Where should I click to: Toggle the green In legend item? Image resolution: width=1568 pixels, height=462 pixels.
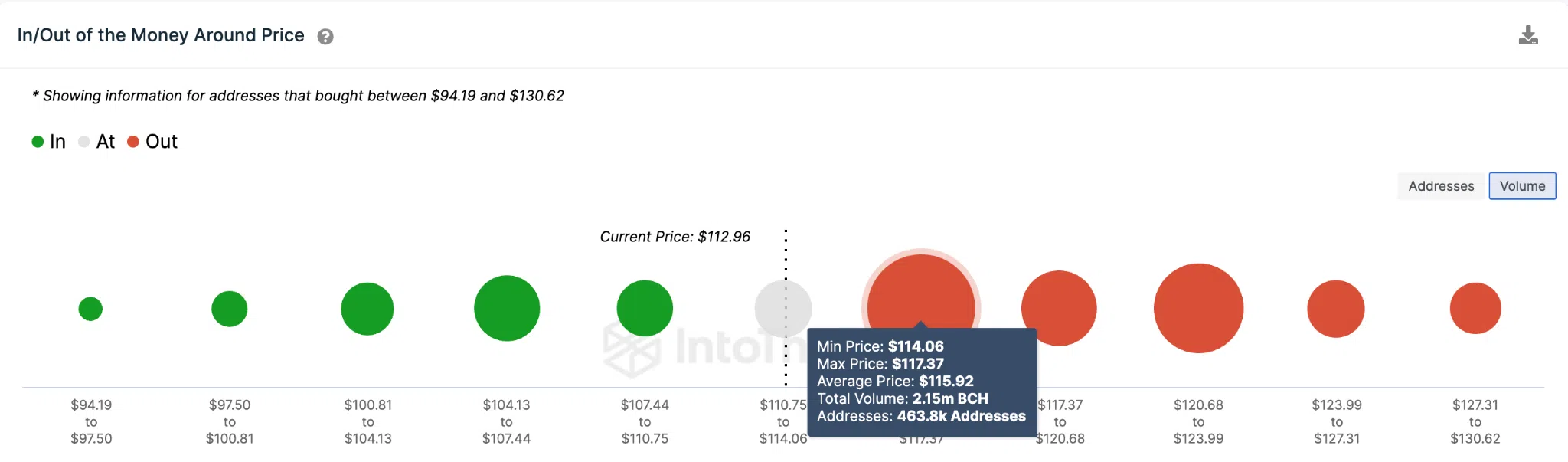click(x=49, y=142)
